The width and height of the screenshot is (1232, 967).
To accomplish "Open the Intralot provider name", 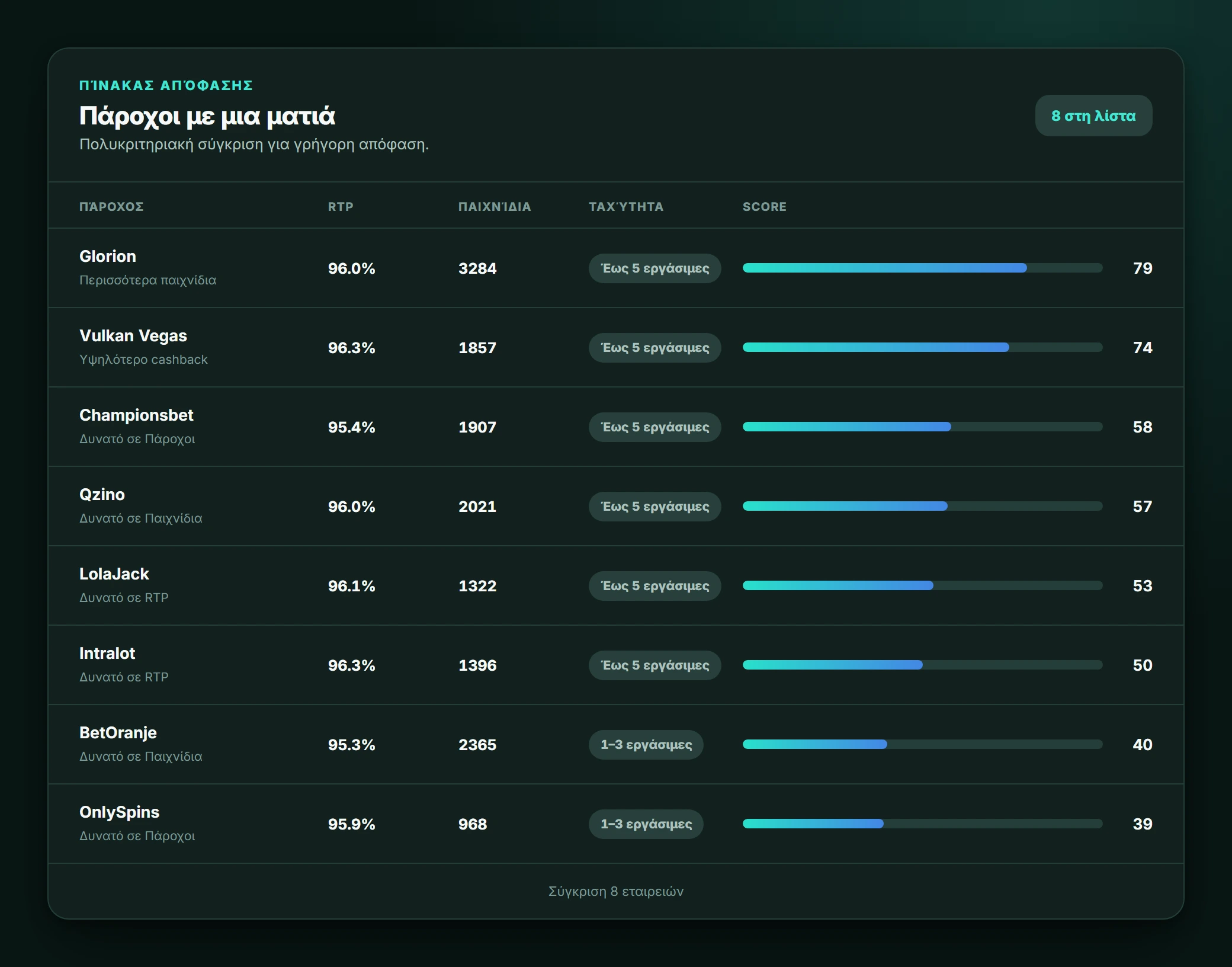I will (x=107, y=654).
